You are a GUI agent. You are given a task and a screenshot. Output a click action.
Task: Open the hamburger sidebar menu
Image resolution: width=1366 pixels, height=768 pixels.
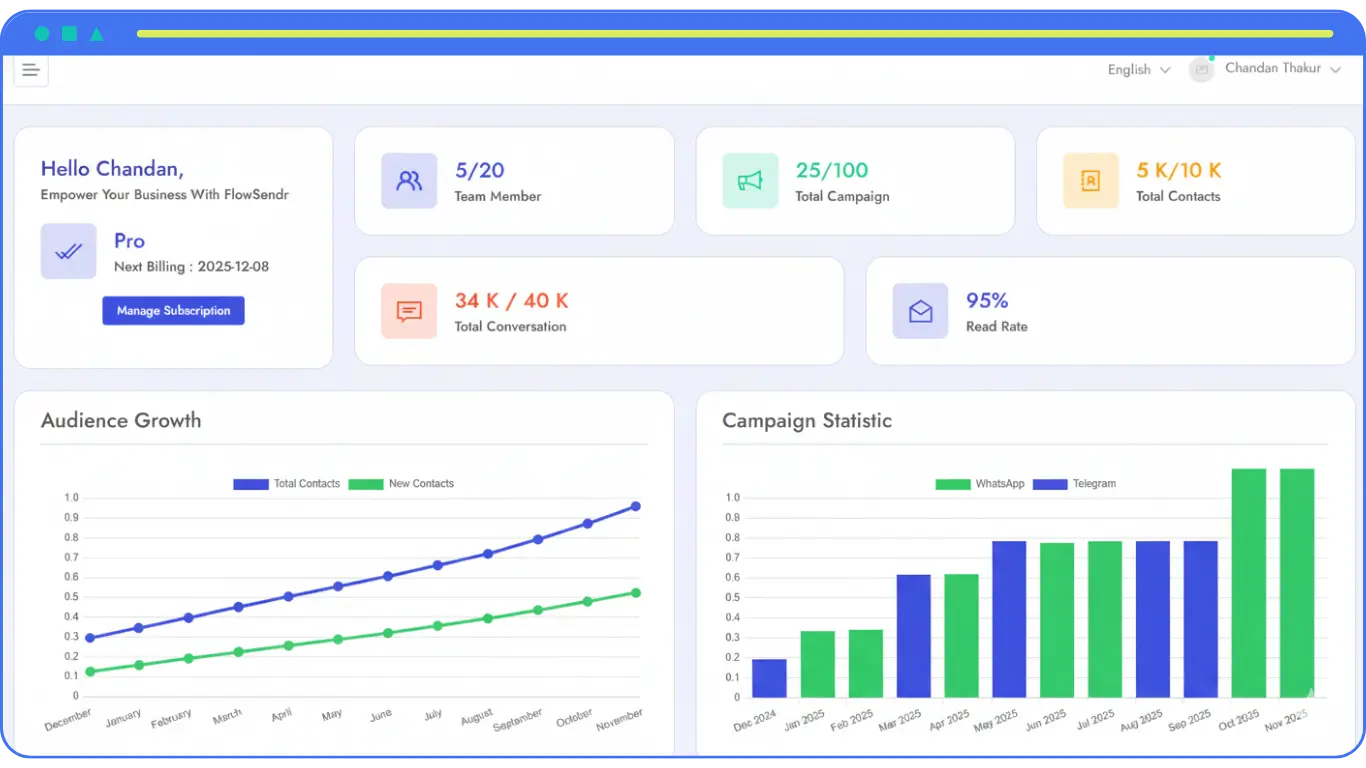point(31,70)
